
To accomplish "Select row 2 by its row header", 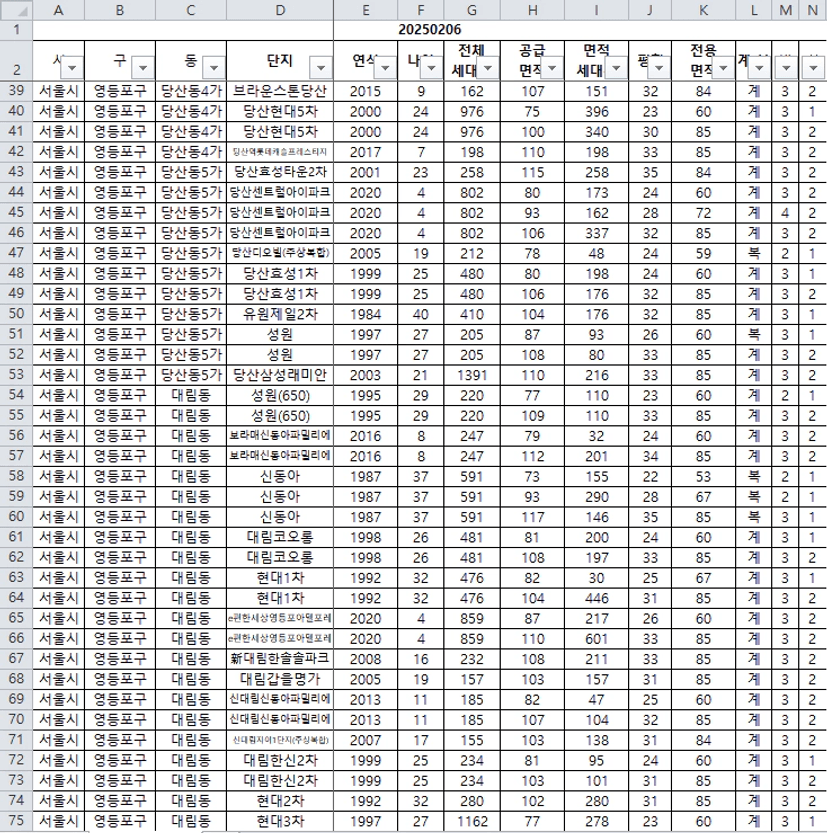I will [x=16, y=61].
